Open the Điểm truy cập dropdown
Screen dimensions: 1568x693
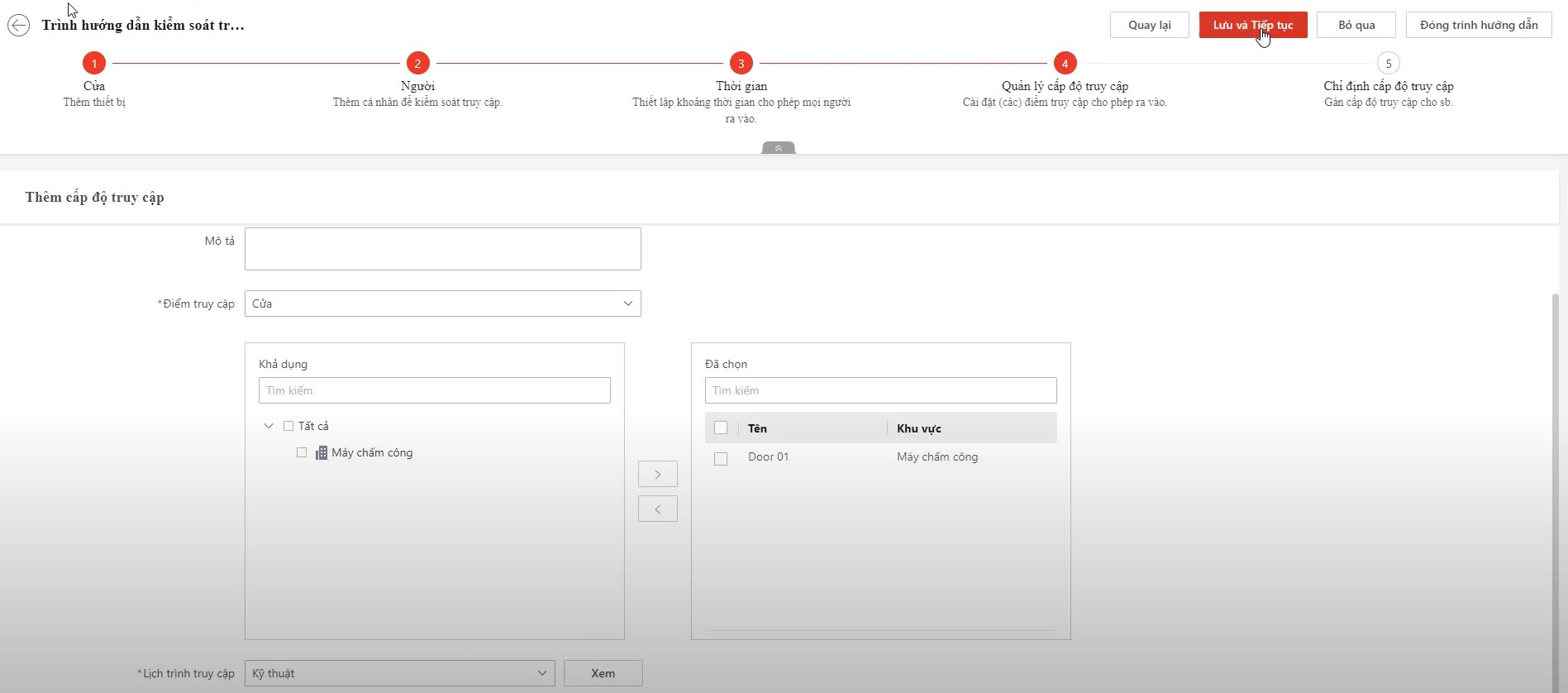click(442, 303)
